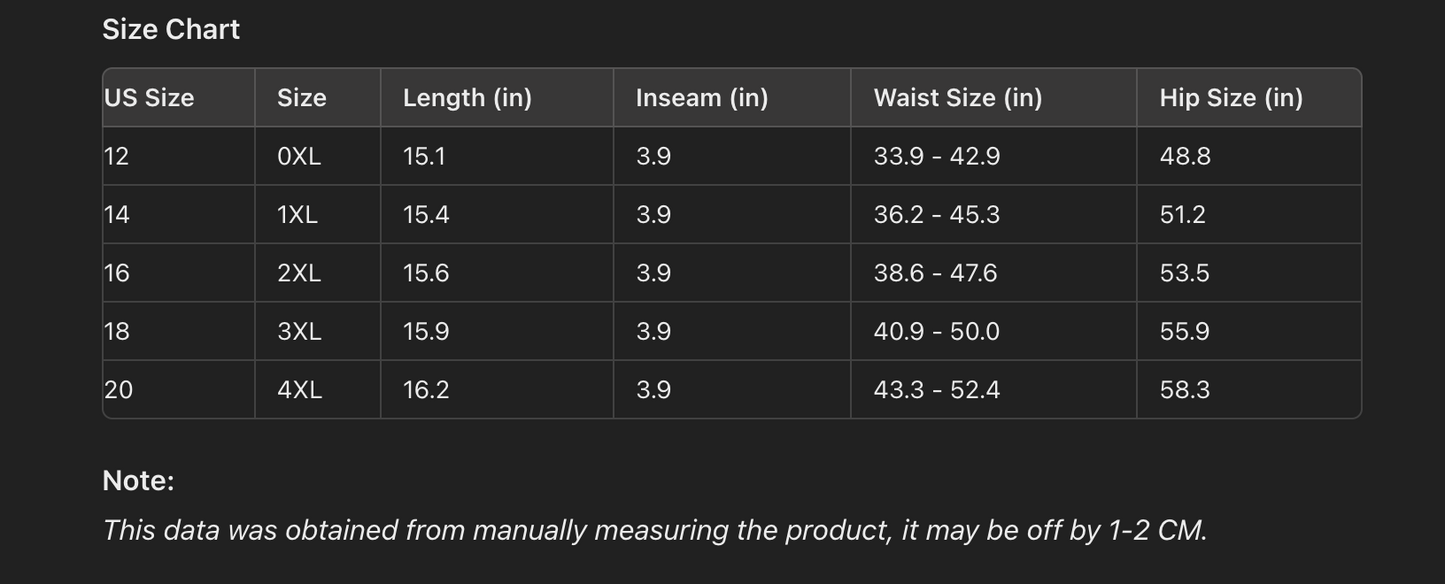Select the 1XL size cell
Screen dimensions: 1445x584
click(297, 215)
